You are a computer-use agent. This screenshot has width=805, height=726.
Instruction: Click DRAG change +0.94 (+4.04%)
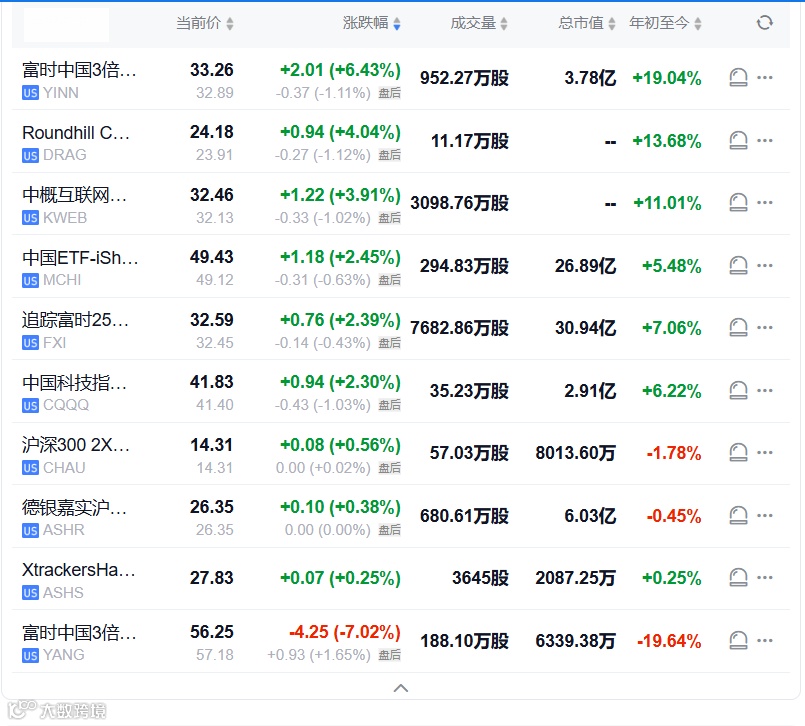[x=340, y=132]
